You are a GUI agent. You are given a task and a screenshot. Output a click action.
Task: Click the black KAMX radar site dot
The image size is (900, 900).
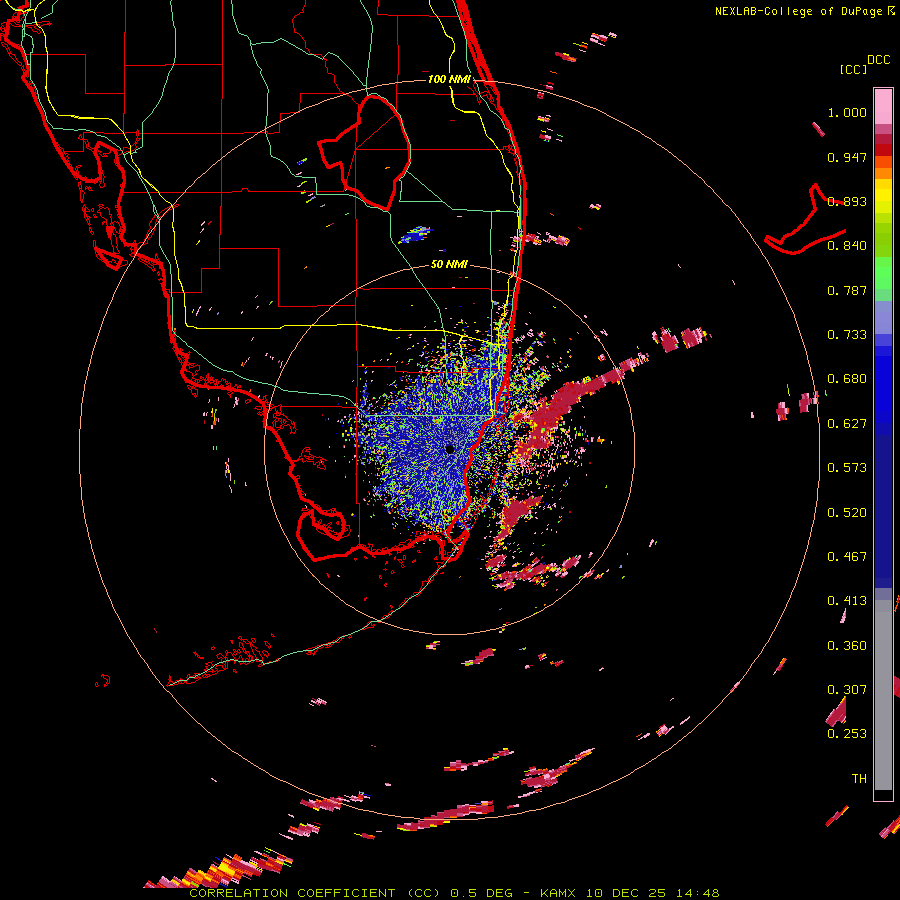pos(450,449)
